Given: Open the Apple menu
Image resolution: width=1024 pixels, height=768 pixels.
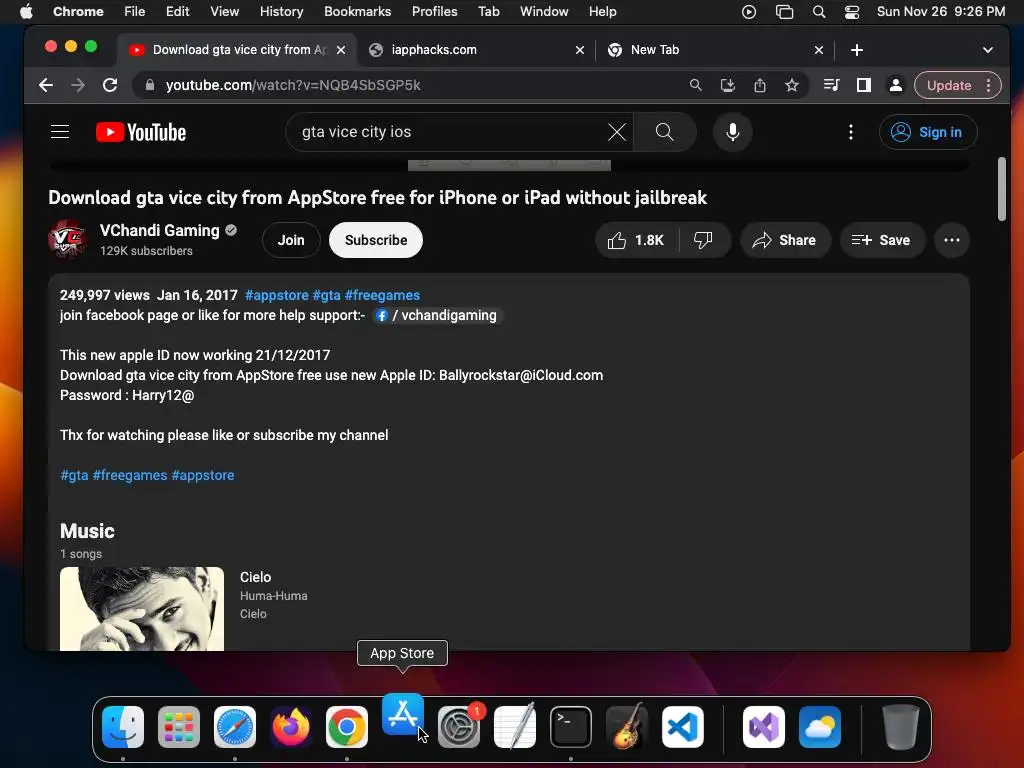Looking at the screenshot, I should [x=26, y=12].
